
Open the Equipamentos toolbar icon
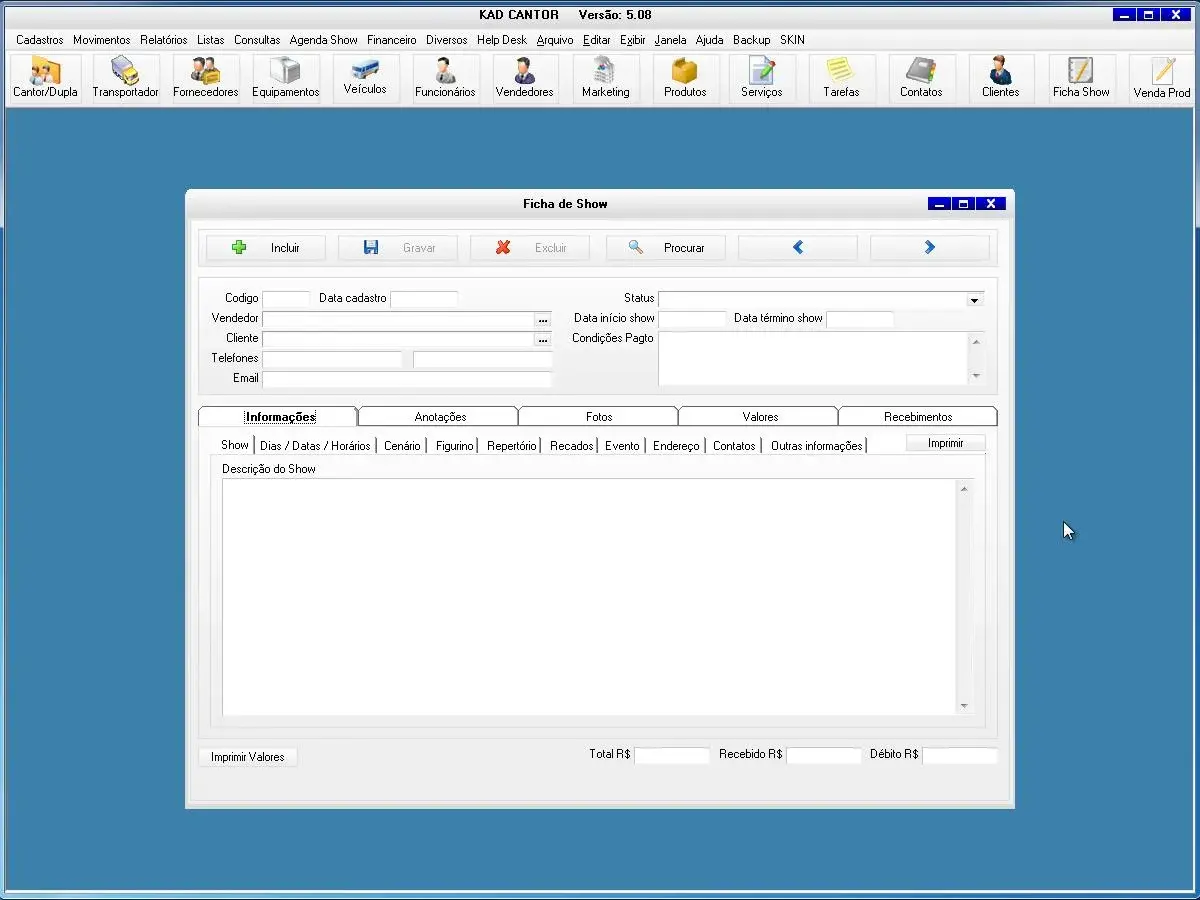[x=285, y=78]
